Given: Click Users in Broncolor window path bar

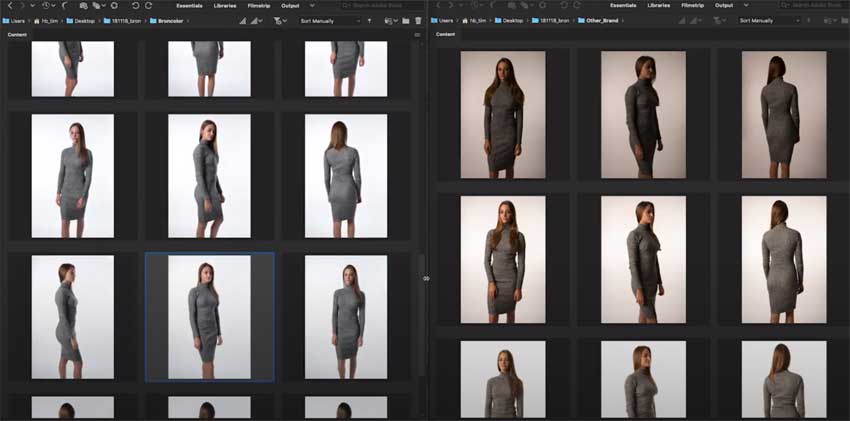Looking at the screenshot, I should [13, 21].
